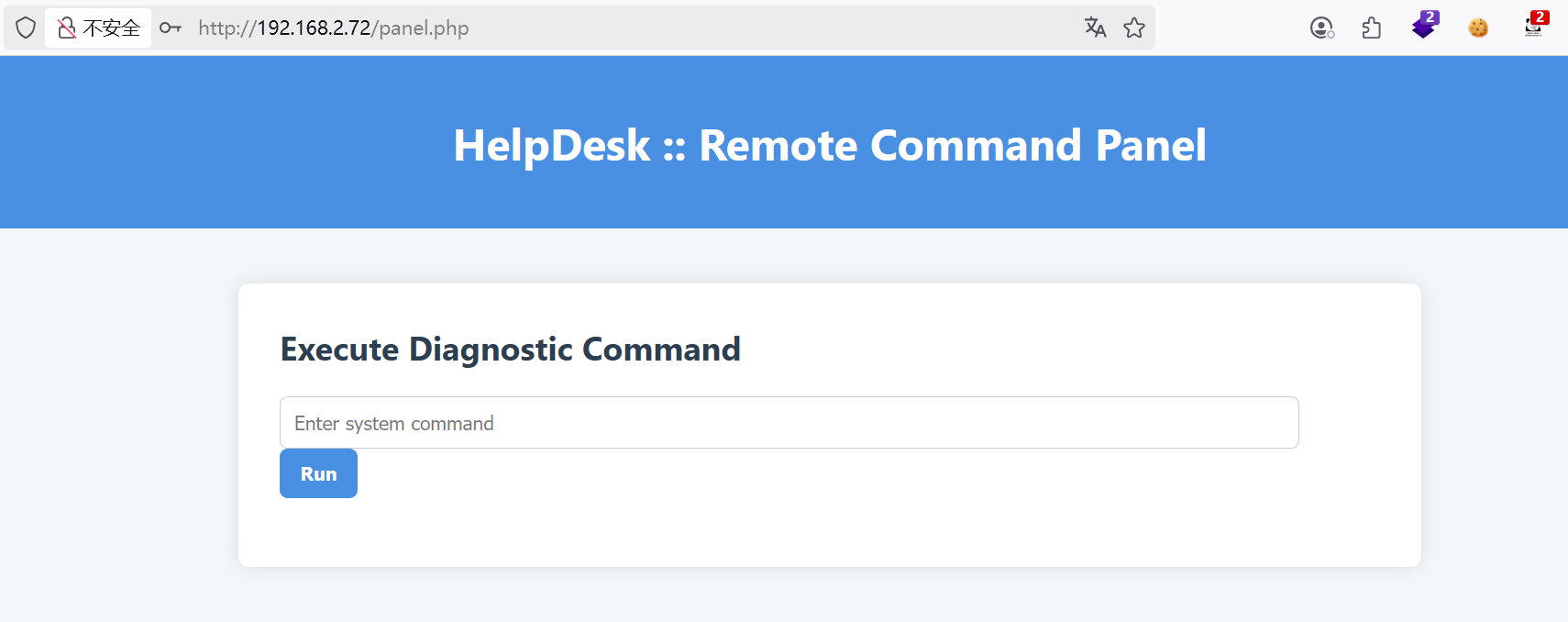The height and width of the screenshot is (622, 1568).
Task: Click the Execute Diagnostic Command heading
Action: pos(510,350)
